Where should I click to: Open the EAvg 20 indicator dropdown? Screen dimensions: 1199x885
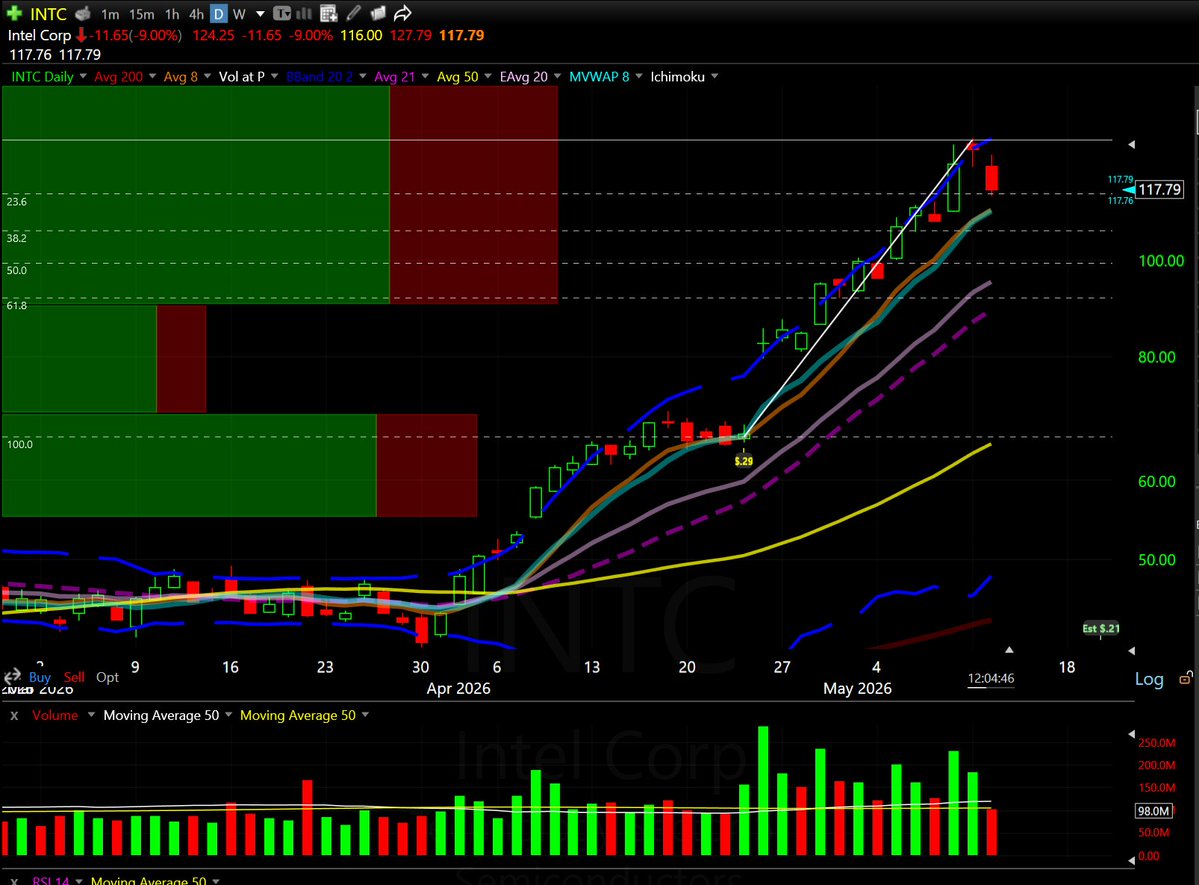[x=557, y=76]
